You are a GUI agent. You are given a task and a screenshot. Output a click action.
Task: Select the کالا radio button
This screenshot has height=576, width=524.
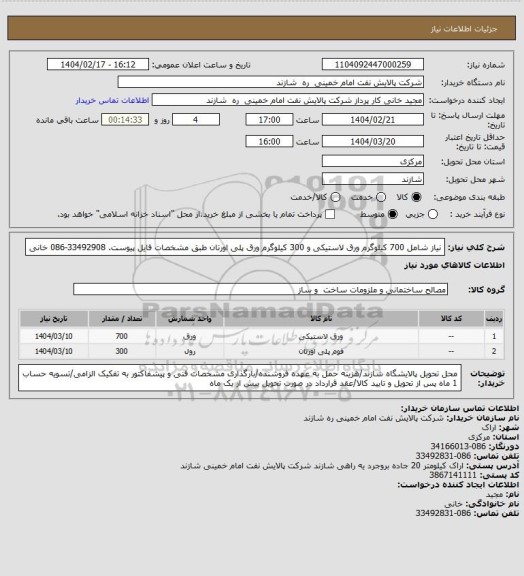point(416,197)
